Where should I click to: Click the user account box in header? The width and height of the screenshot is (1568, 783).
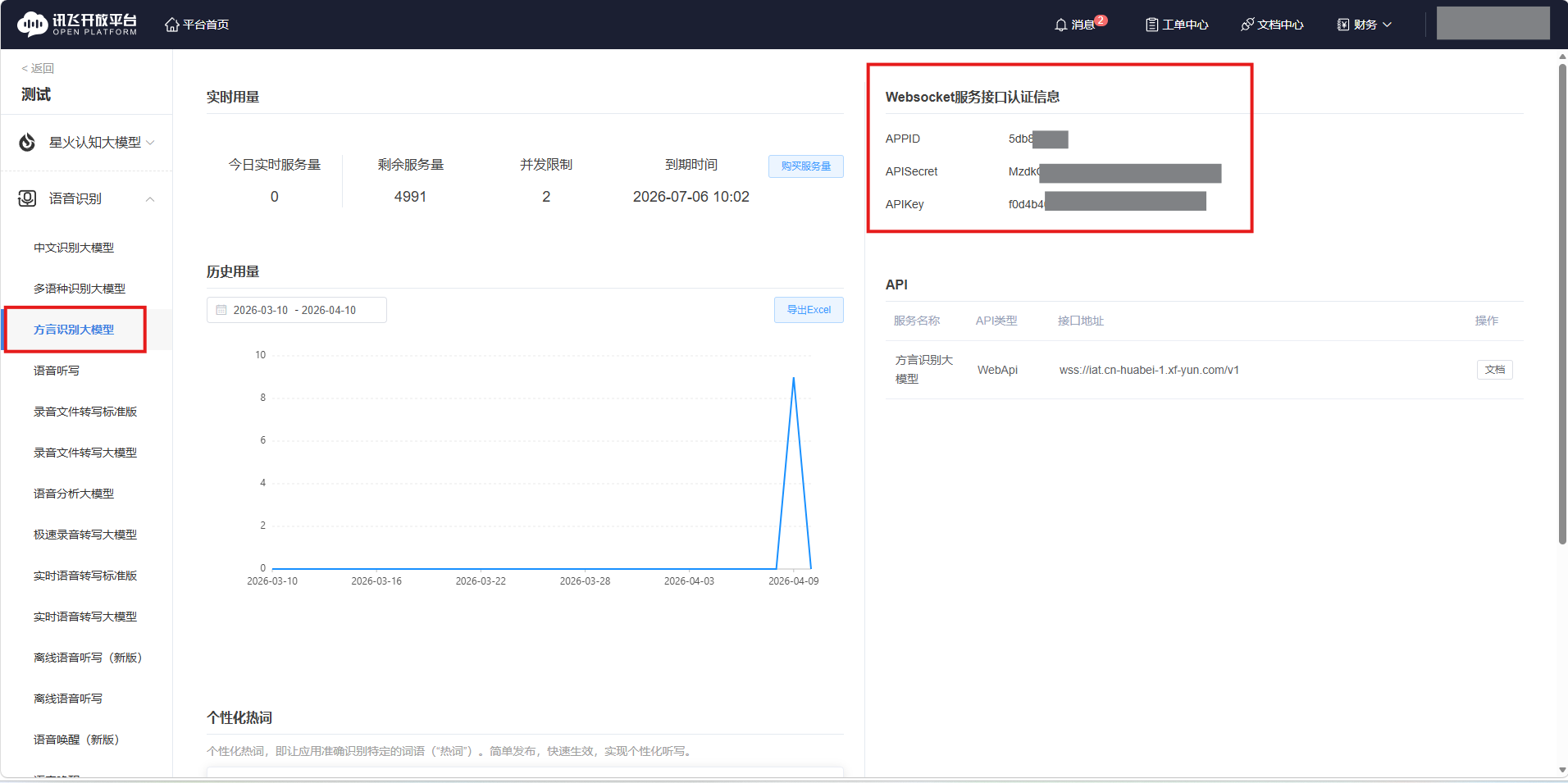click(x=1493, y=23)
